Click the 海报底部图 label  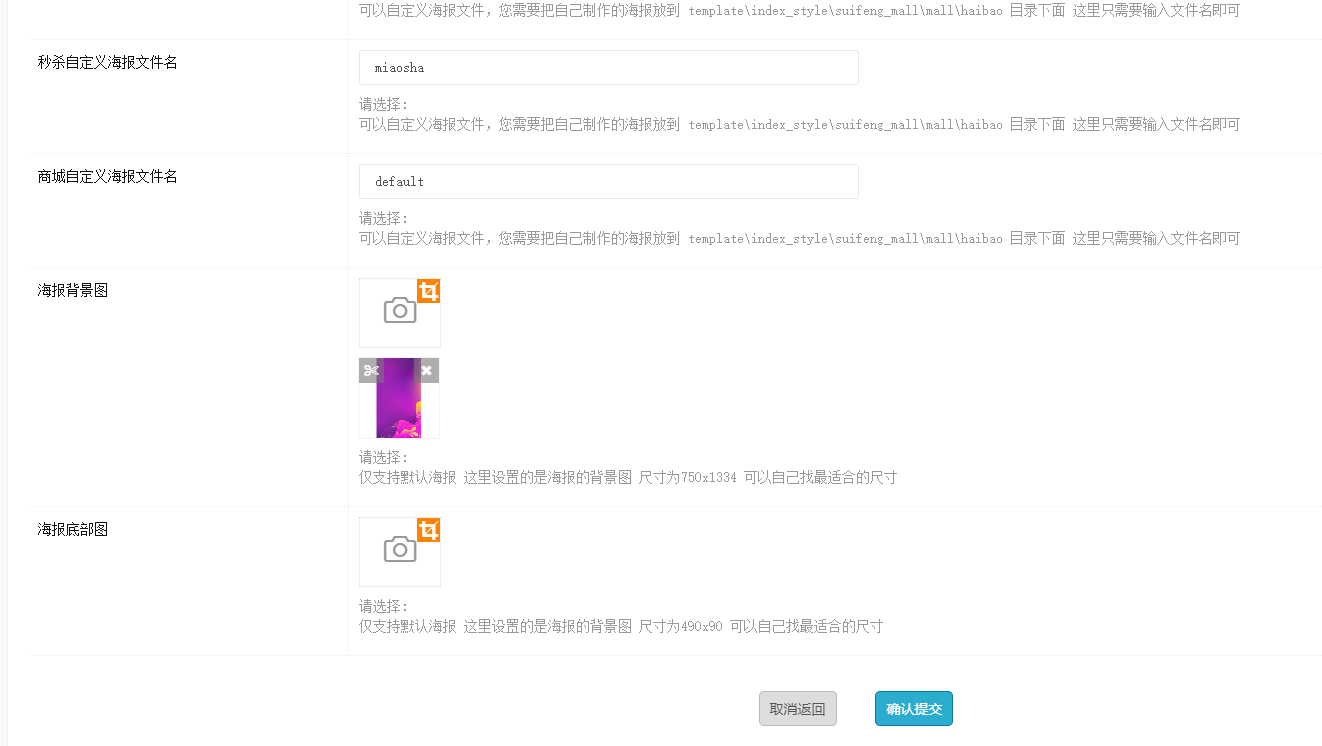click(x=73, y=529)
